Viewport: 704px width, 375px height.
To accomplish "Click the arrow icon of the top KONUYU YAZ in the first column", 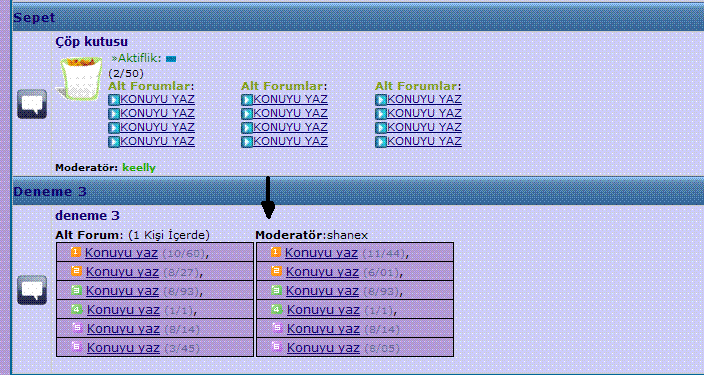I will [x=114, y=100].
